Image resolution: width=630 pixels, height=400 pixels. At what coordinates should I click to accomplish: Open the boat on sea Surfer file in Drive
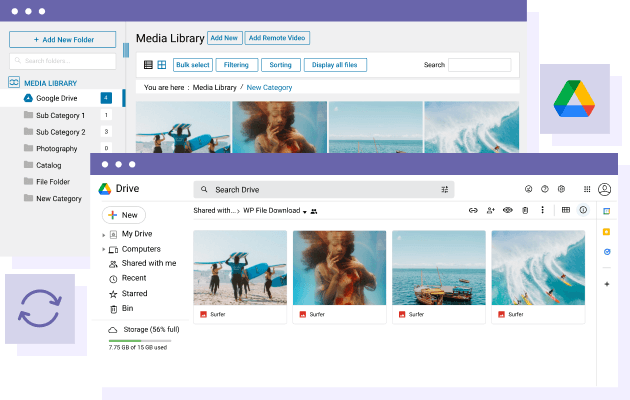tap(439, 277)
